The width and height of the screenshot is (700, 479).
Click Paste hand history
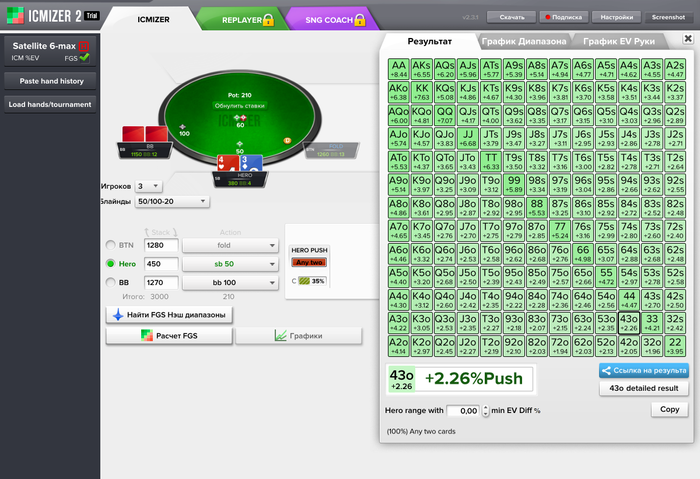coord(50,81)
